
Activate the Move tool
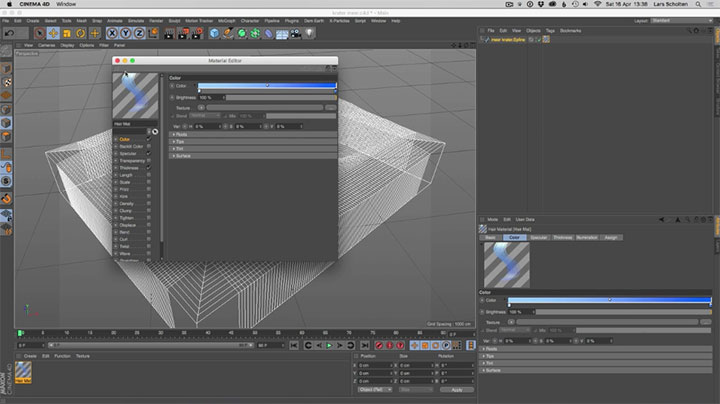53,33
